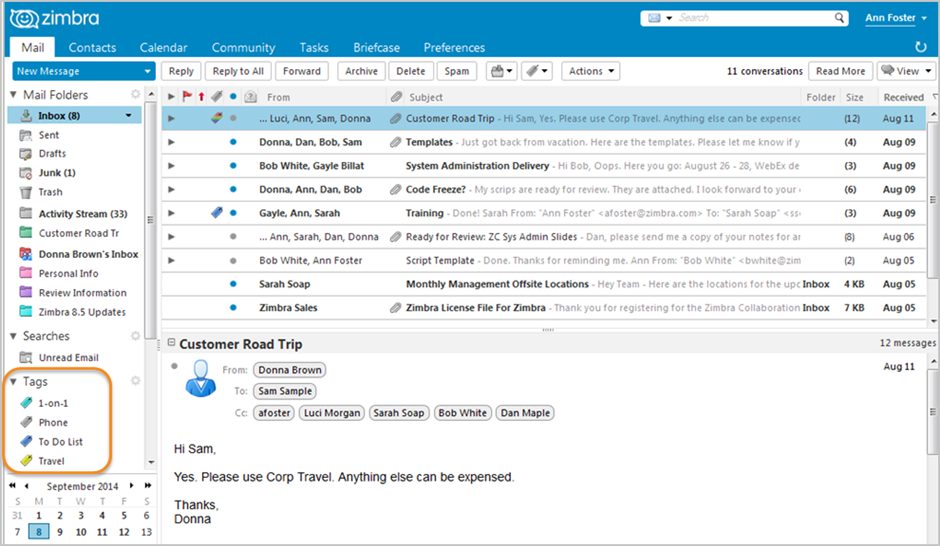Click the Customer Road Trip attachment paperclip
The image size is (940, 546).
coord(396,119)
